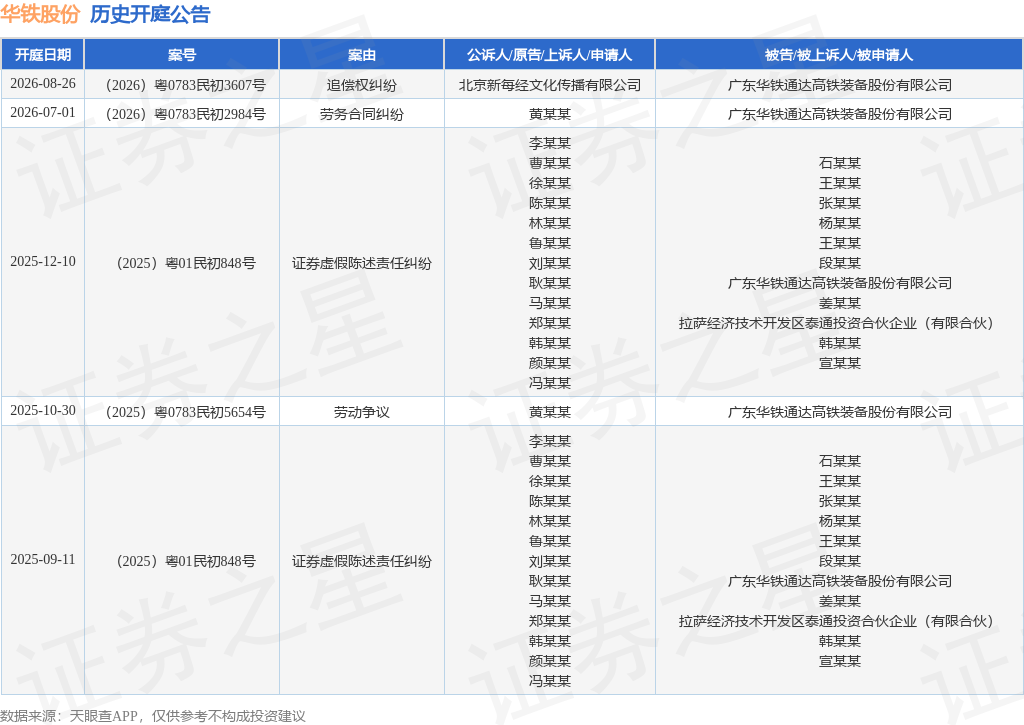Click the 案由 column header

pos(362,54)
